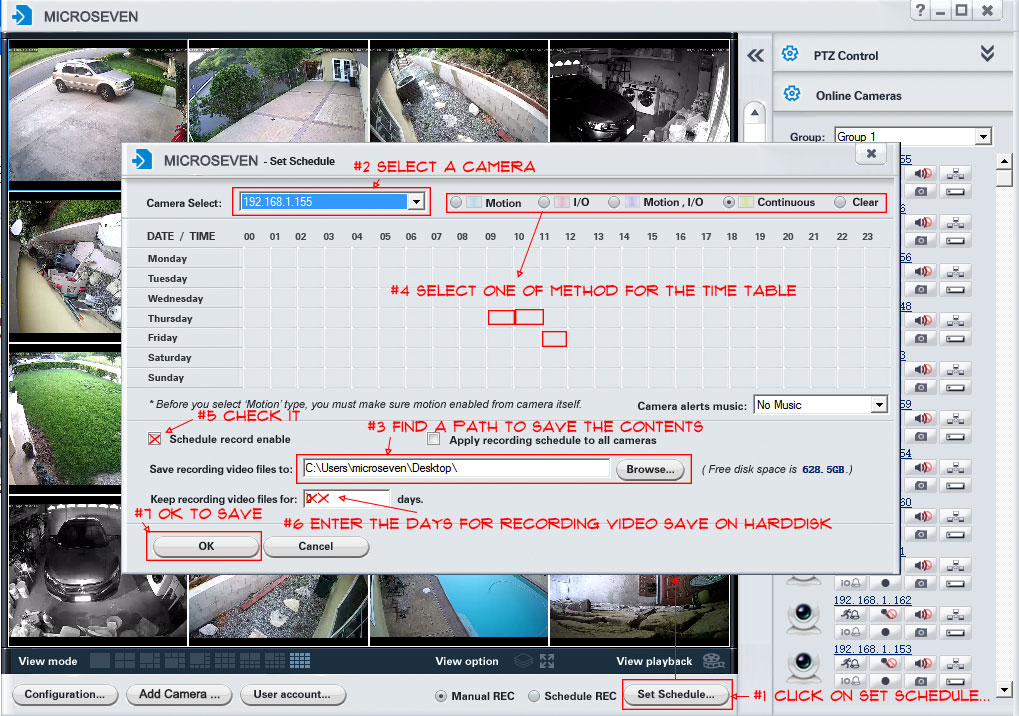Open the Camera Select dropdown
The width and height of the screenshot is (1019, 716).
pos(416,202)
